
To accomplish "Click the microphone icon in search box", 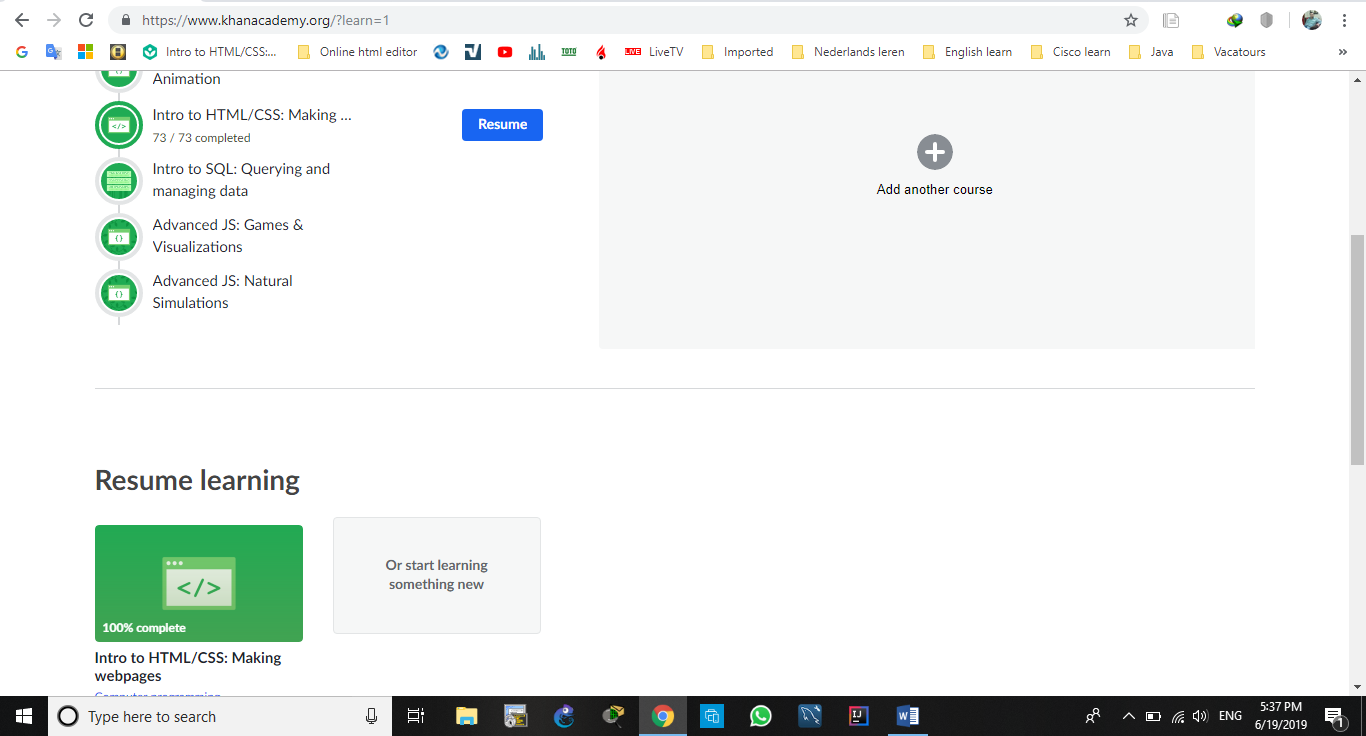I will coord(371,716).
